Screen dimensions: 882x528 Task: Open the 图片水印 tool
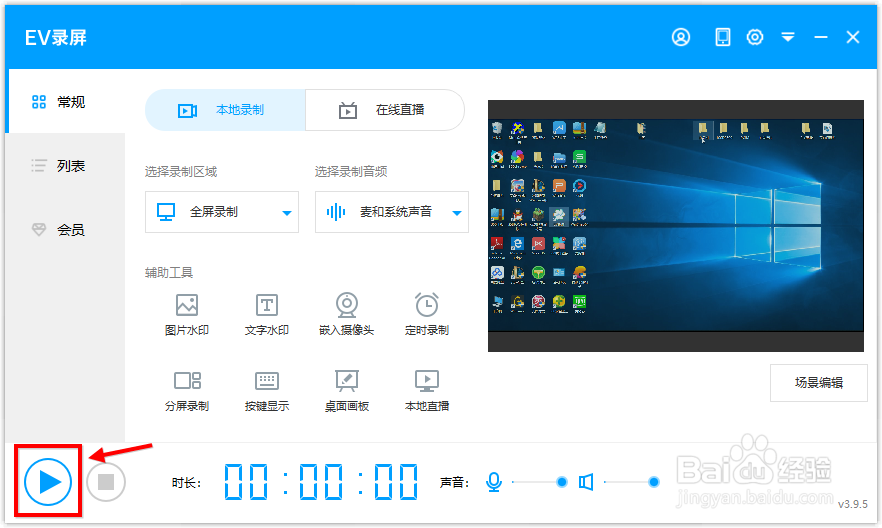click(187, 315)
